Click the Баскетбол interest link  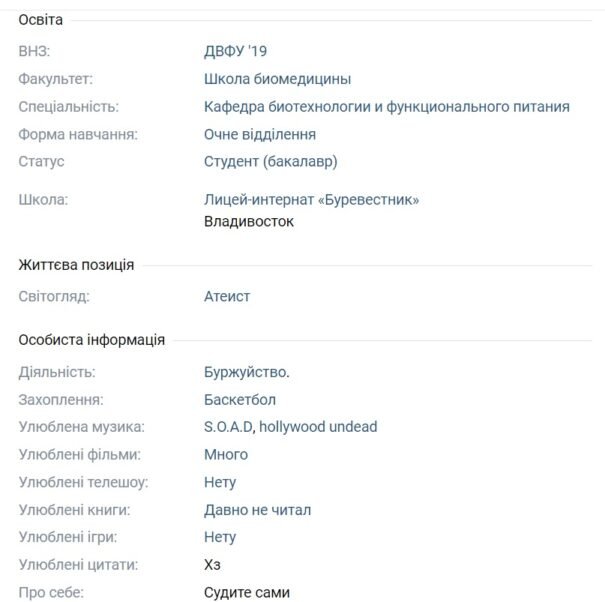[x=240, y=400]
